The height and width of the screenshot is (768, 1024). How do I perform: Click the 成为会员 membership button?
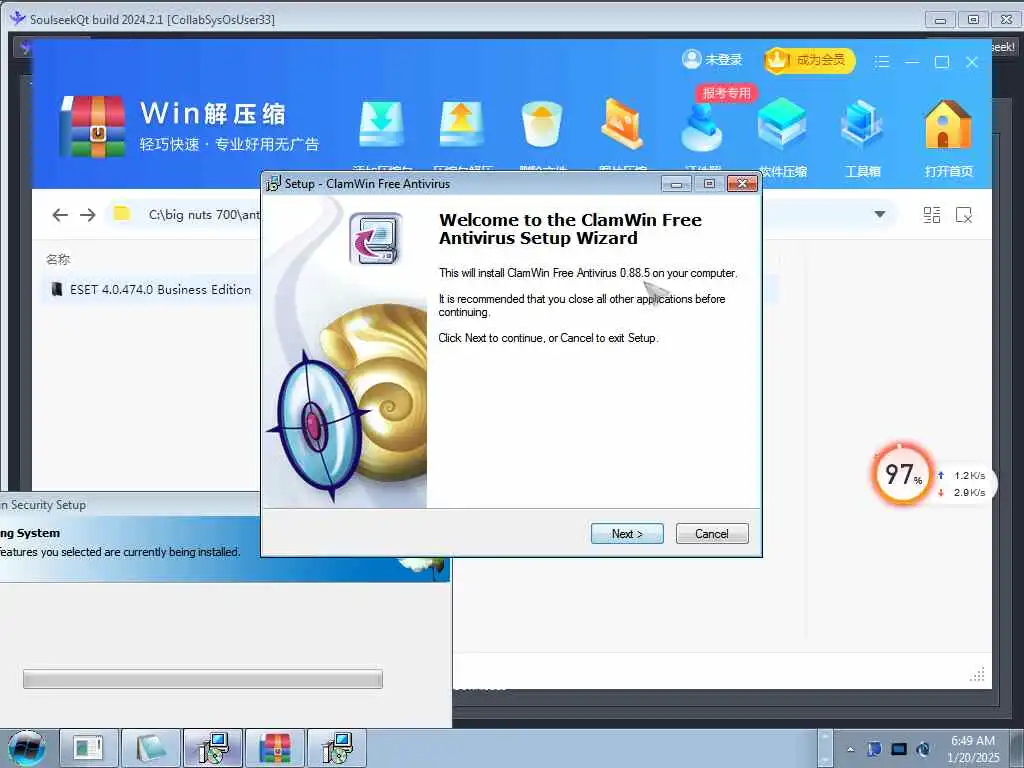point(809,61)
